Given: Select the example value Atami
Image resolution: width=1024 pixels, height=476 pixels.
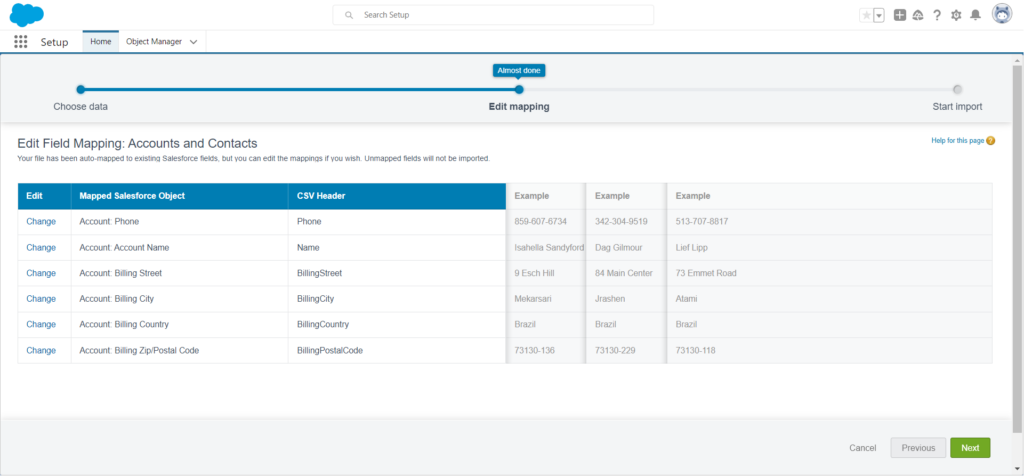Looking at the screenshot, I should tap(687, 298).
